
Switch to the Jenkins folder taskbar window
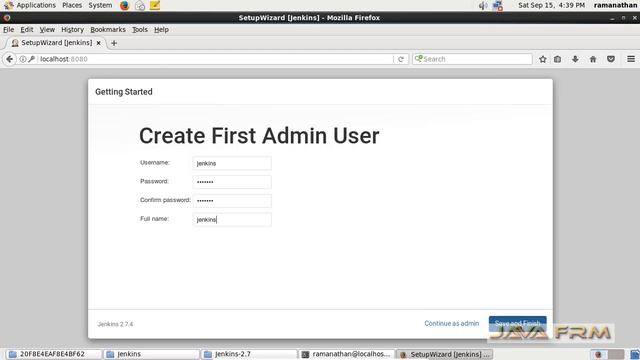(x=152, y=354)
